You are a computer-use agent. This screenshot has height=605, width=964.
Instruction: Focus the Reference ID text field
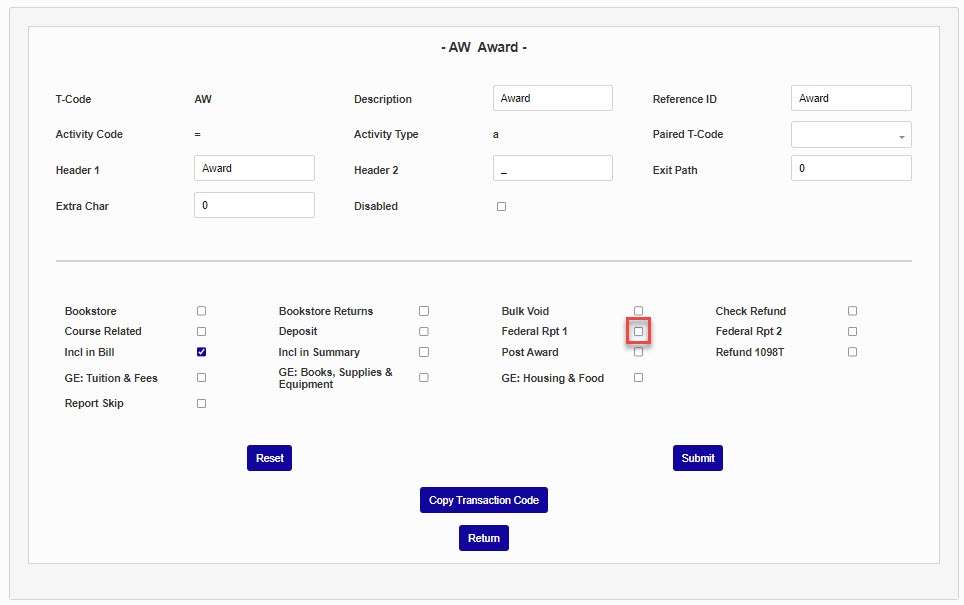pyautogui.click(x=850, y=99)
